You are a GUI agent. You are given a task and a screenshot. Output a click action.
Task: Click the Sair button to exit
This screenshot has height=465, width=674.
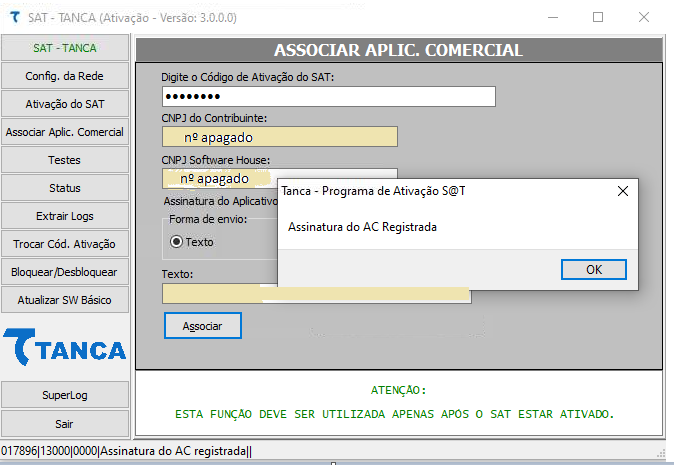point(65,424)
